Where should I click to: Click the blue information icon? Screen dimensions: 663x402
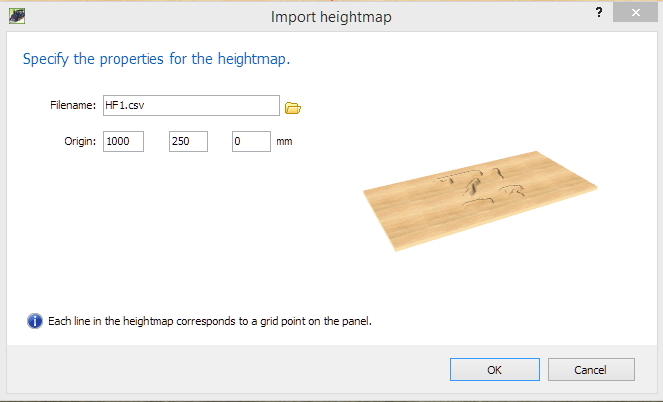35,321
